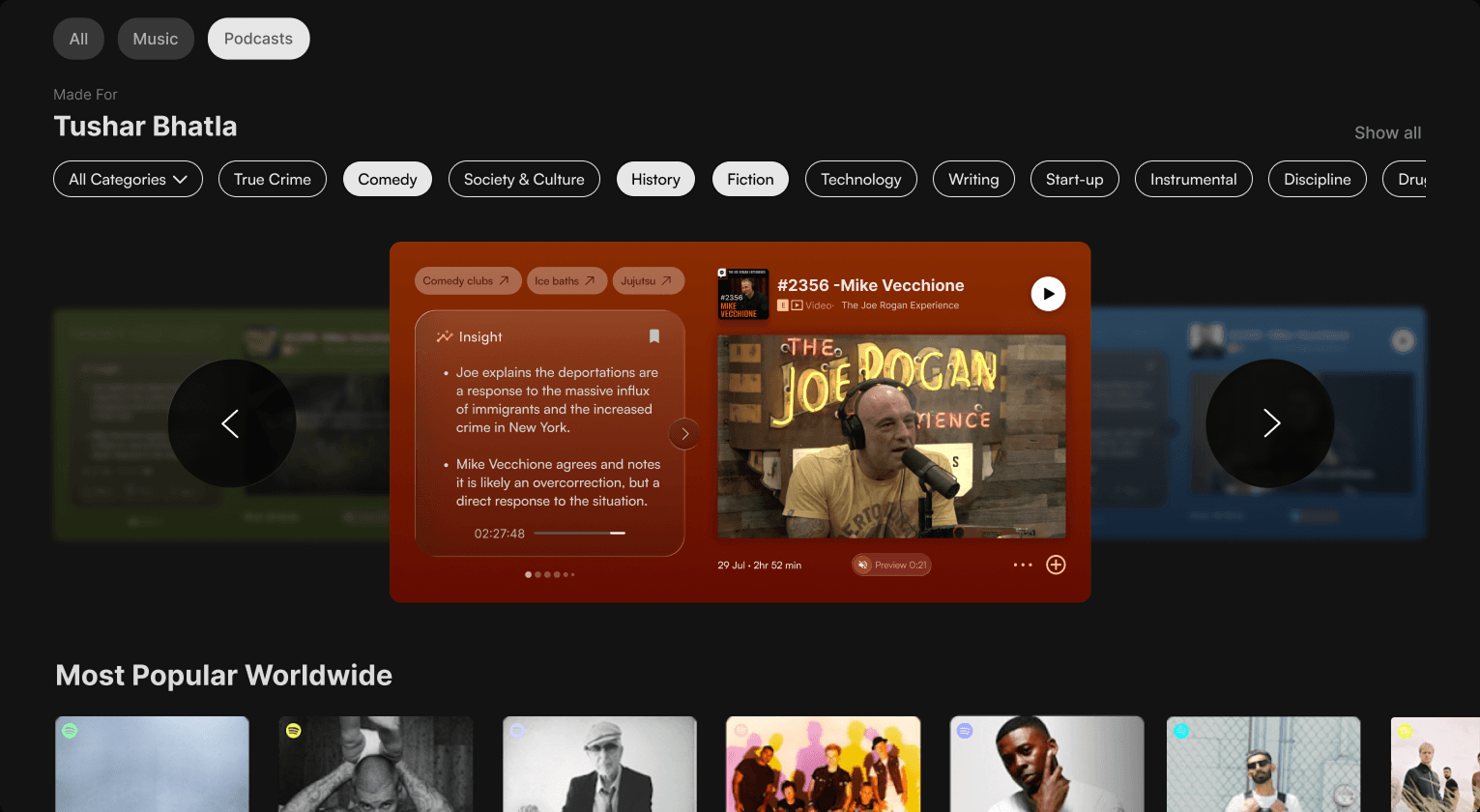Open the episode cover art thumbnail
The image size is (1480, 812).
(x=743, y=294)
